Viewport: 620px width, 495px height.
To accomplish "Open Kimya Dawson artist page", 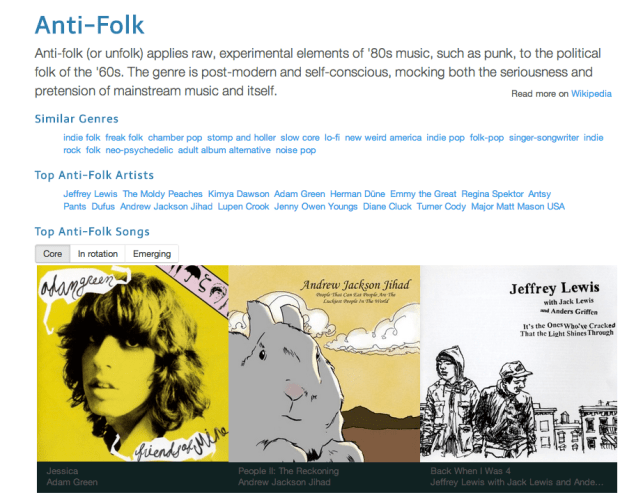I will tap(238, 193).
